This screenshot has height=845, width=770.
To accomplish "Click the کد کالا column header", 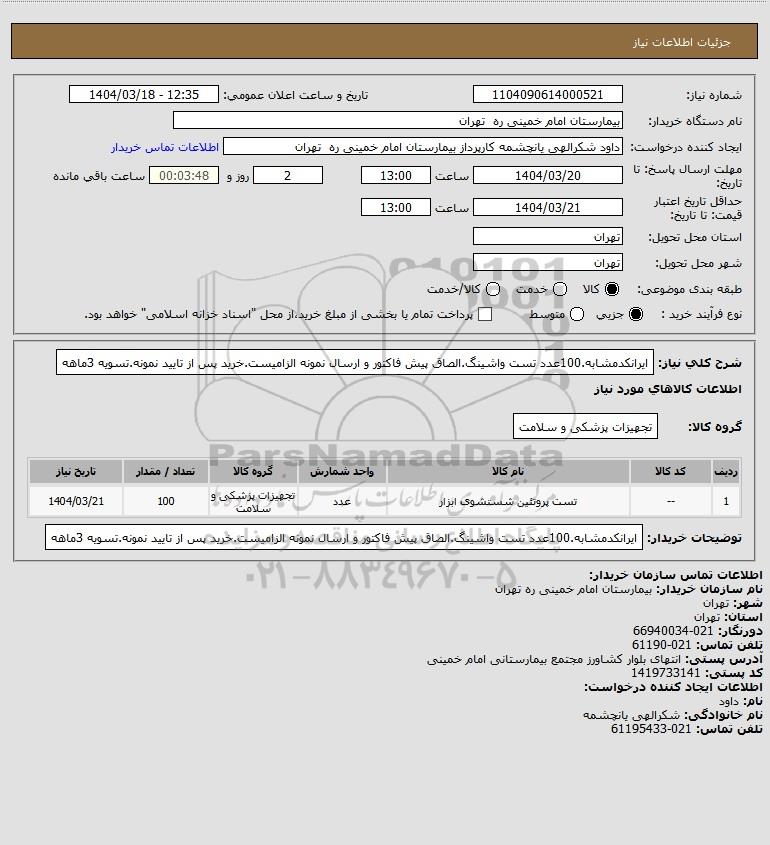I will tap(670, 472).
